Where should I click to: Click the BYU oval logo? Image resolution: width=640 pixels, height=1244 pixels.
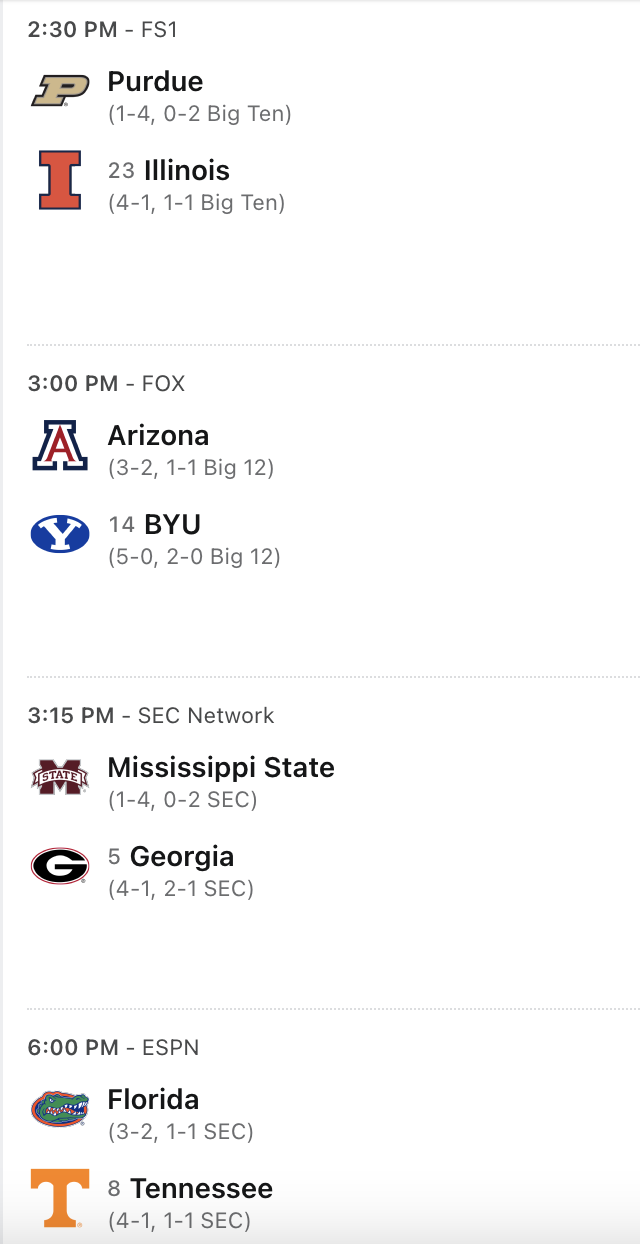pos(60,534)
